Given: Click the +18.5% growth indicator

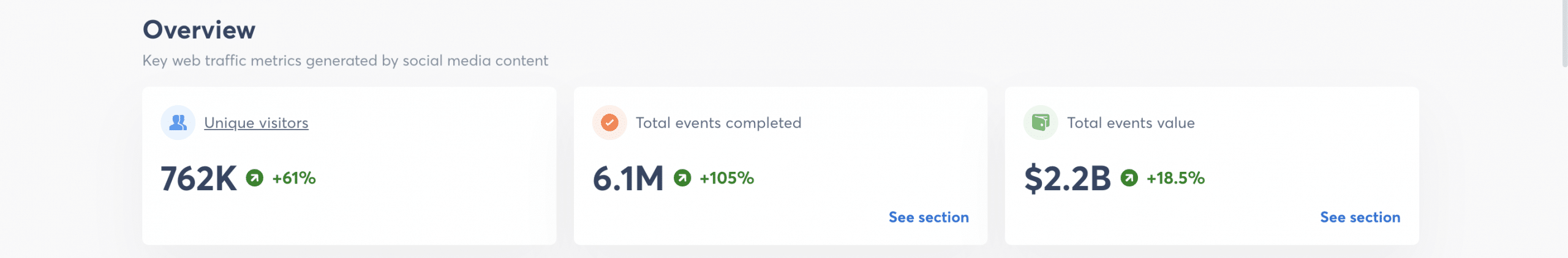Looking at the screenshot, I should coord(1175,178).
